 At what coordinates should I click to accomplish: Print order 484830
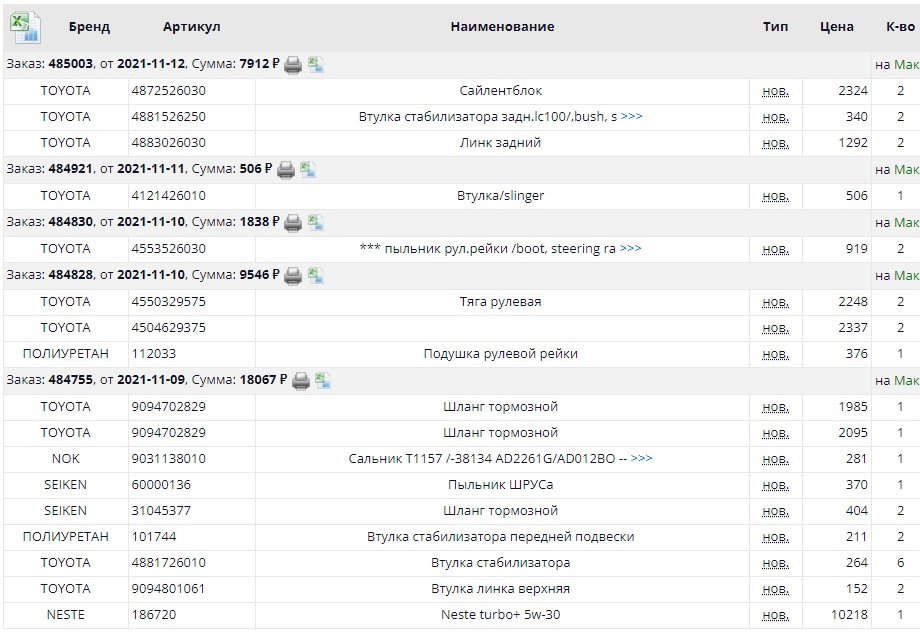(293, 222)
